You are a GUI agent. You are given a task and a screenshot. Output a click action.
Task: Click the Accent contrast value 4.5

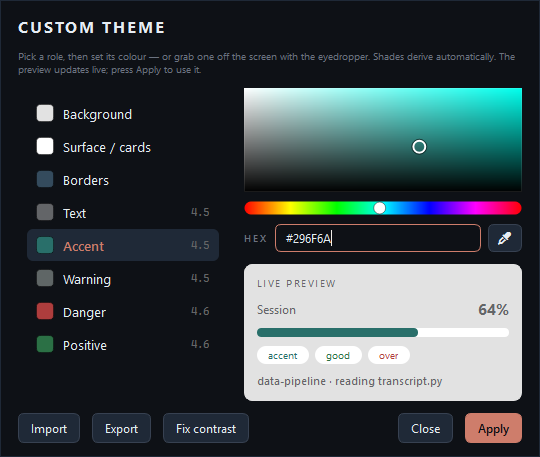(x=200, y=245)
